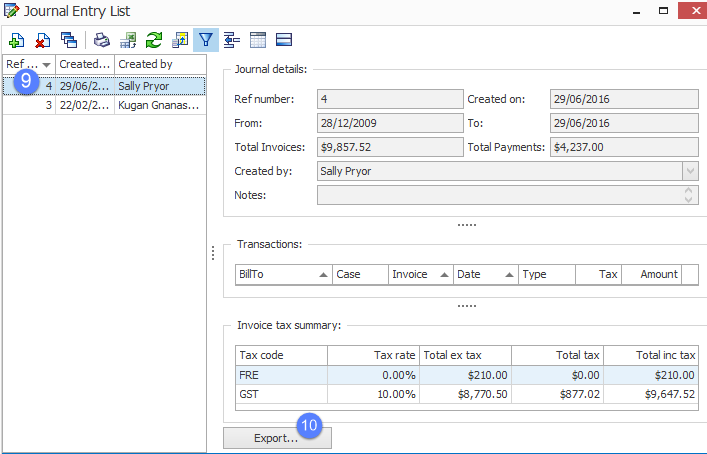
Task: Click the export grid to spreadsheet icon
Action: point(128,40)
